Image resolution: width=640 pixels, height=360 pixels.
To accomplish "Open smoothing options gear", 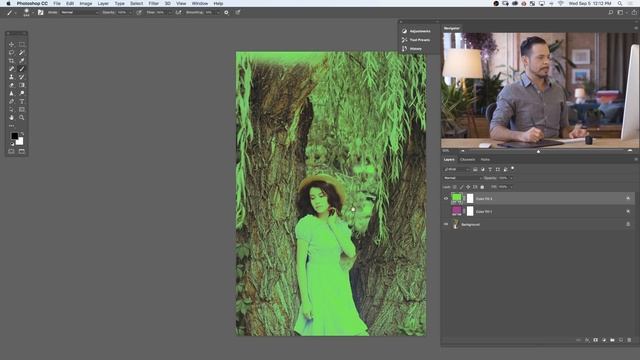I will click(227, 13).
